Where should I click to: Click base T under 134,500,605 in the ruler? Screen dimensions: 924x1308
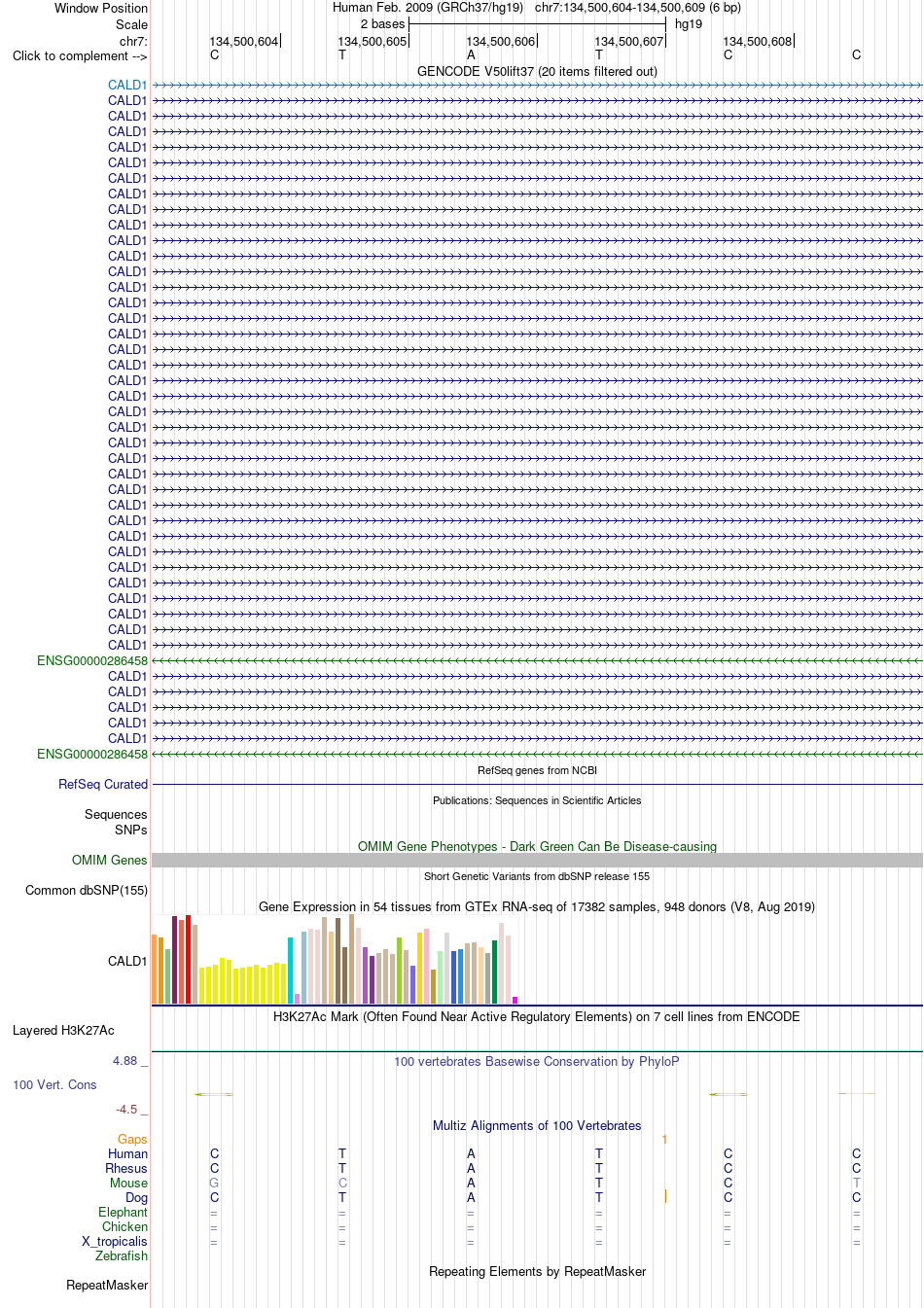pyautogui.click(x=342, y=55)
